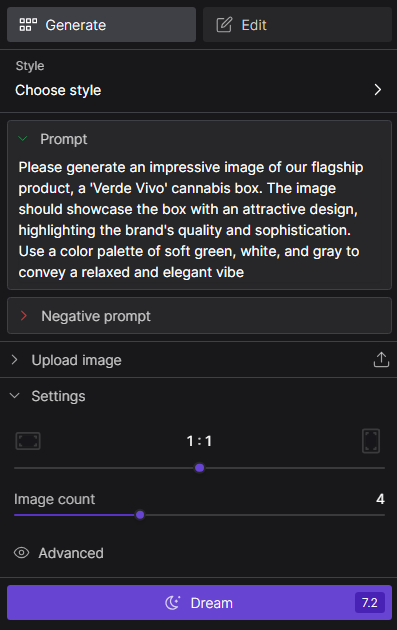Screen dimensions: 397x630
Task: Select the landscape aspect ratio icon
Action: pyautogui.click(x=28, y=441)
